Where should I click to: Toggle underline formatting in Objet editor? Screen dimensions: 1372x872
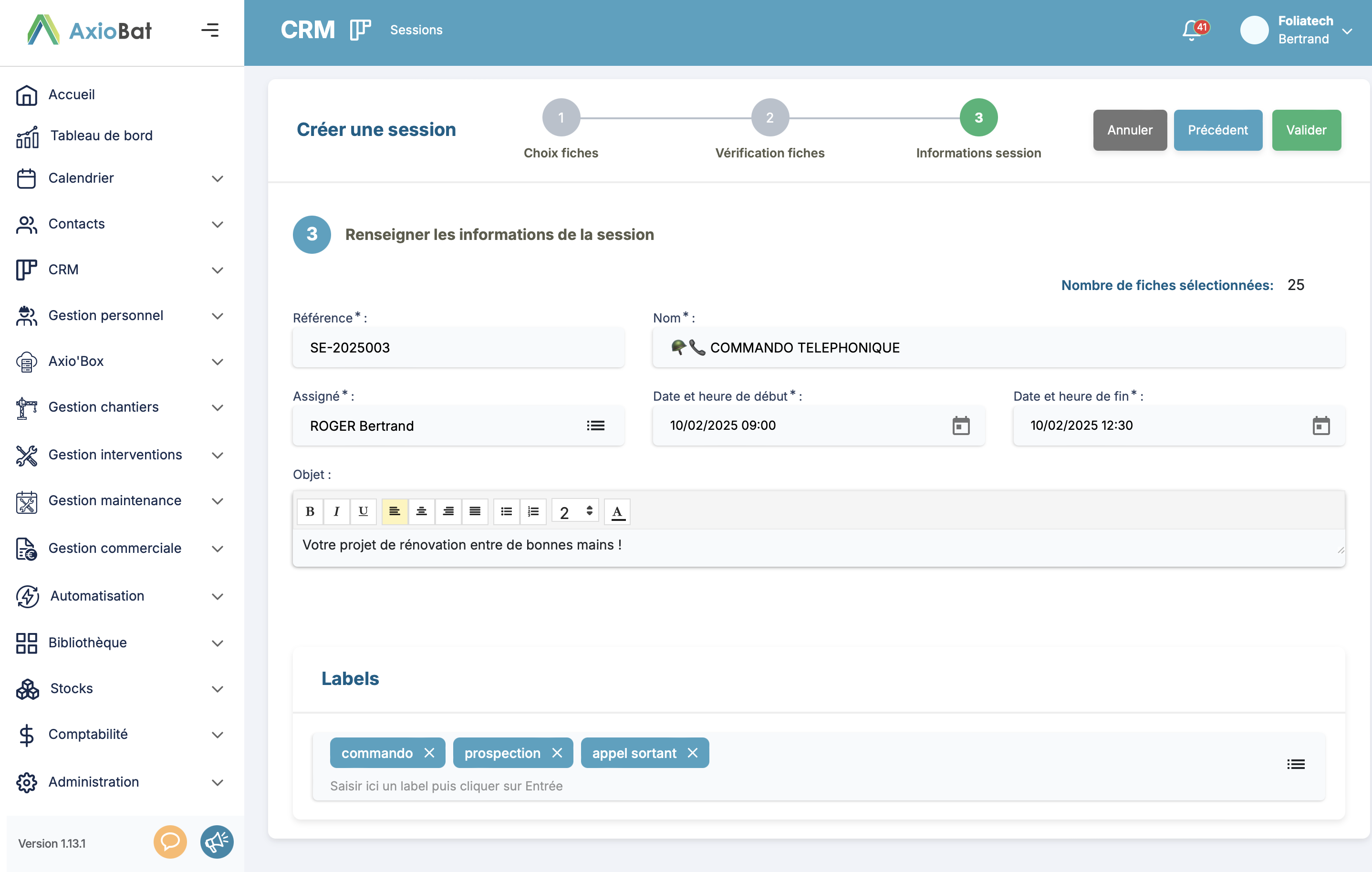pos(363,511)
